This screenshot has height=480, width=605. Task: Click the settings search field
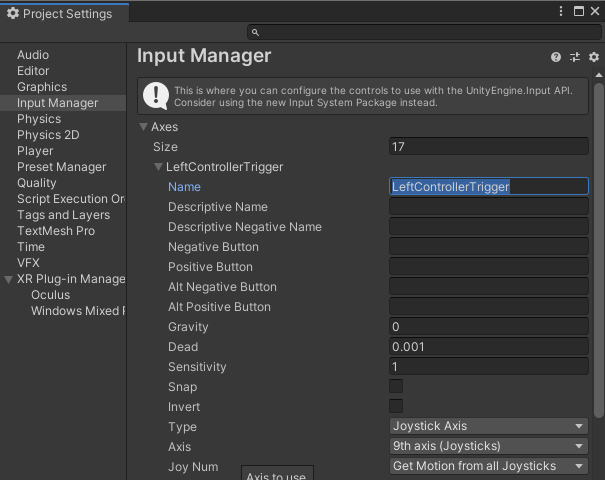tap(424, 32)
